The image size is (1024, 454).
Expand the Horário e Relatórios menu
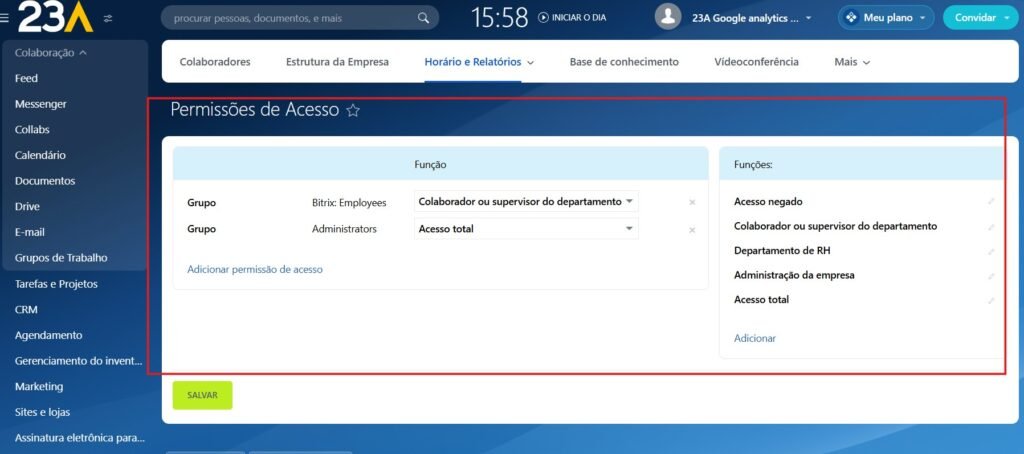[x=530, y=63]
